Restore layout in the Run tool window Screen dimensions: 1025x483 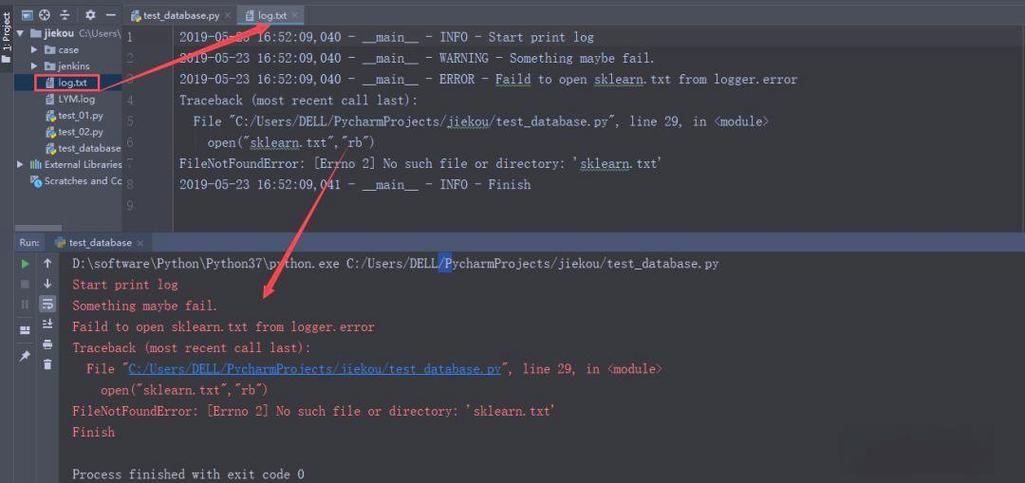point(25,331)
